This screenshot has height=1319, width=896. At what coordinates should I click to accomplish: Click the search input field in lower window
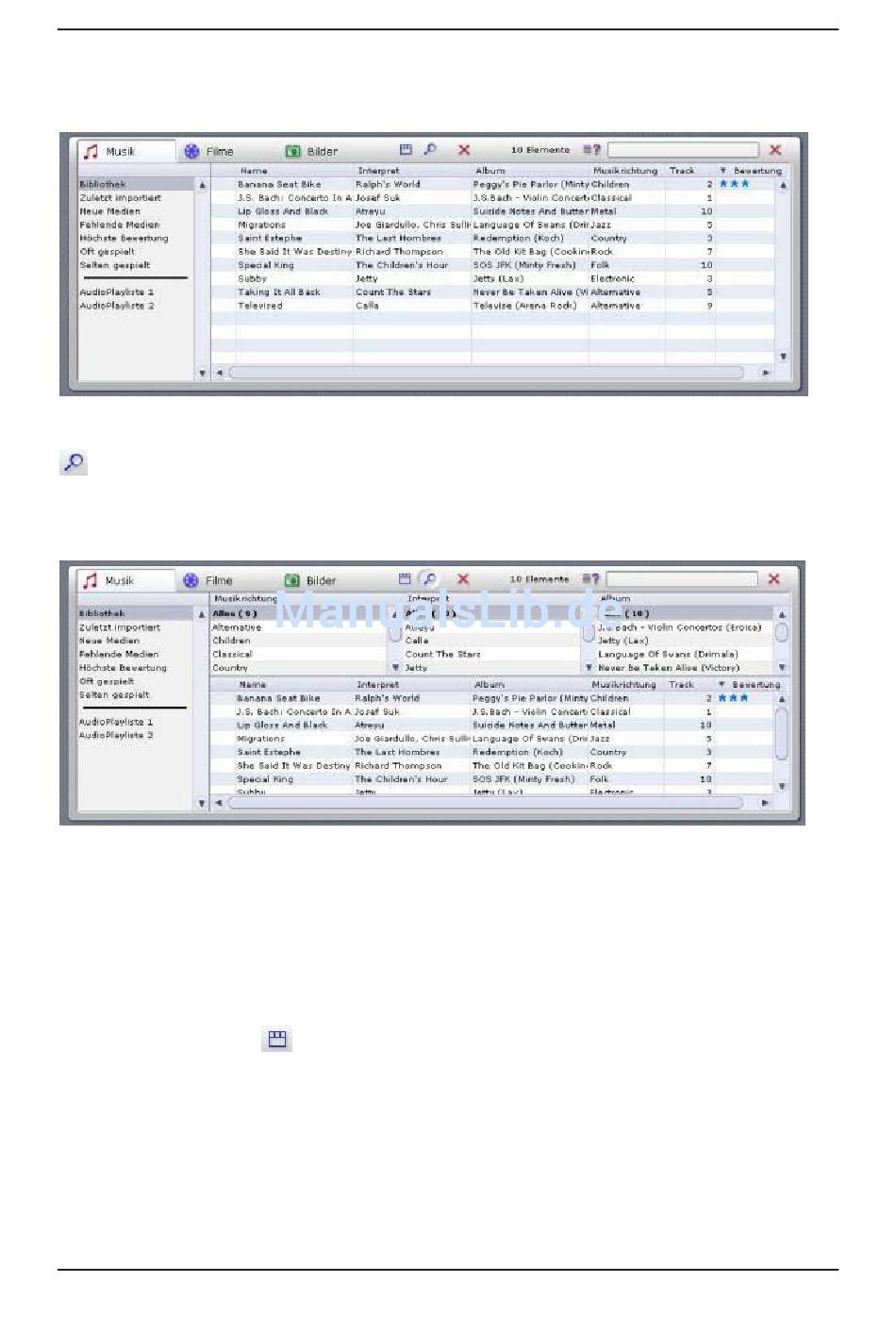click(x=682, y=579)
